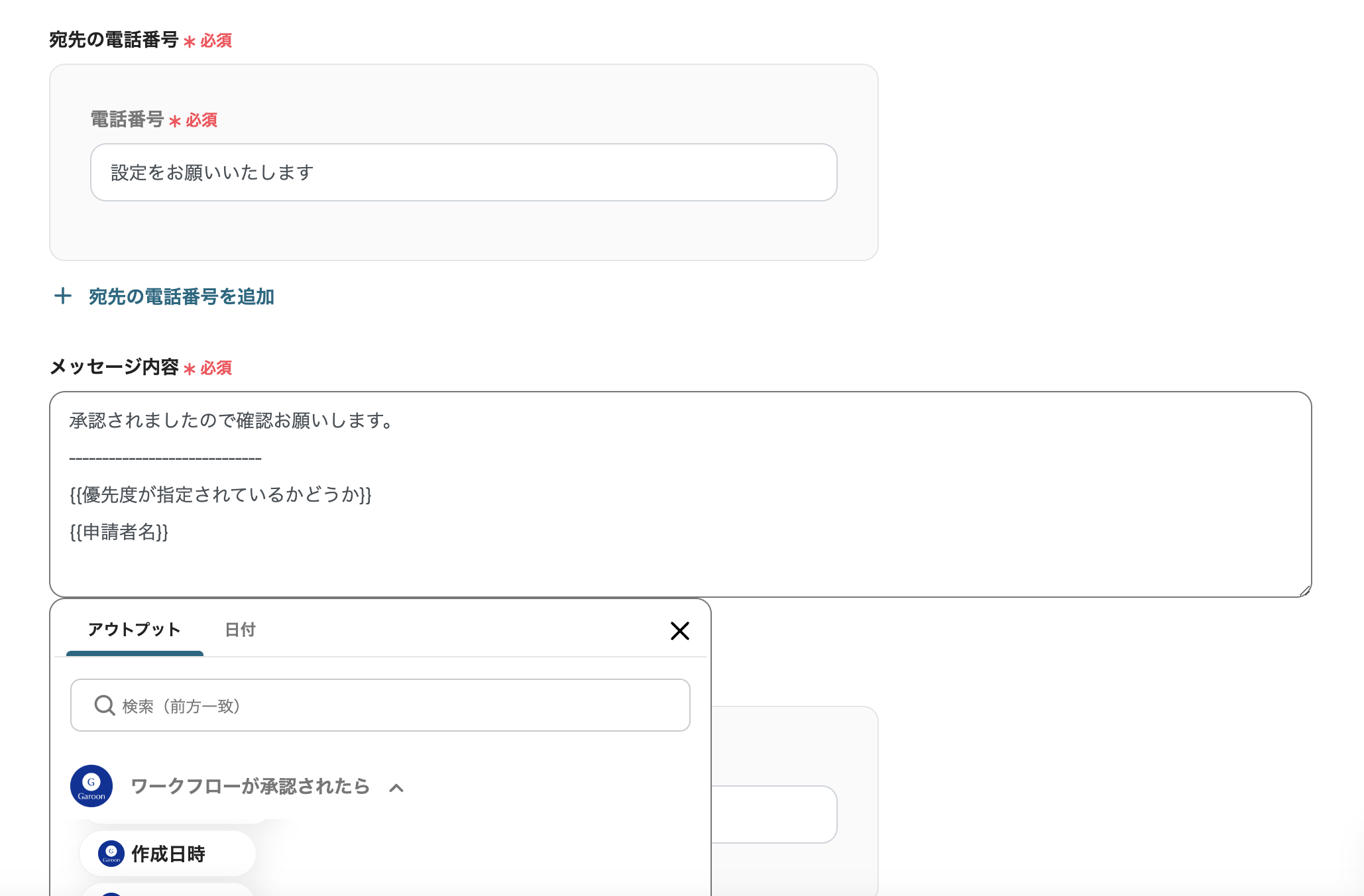The width and height of the screenshot is (1364, 896).
Task: Click the search magnifier icon in the output panel
Action: click(103, 705)
